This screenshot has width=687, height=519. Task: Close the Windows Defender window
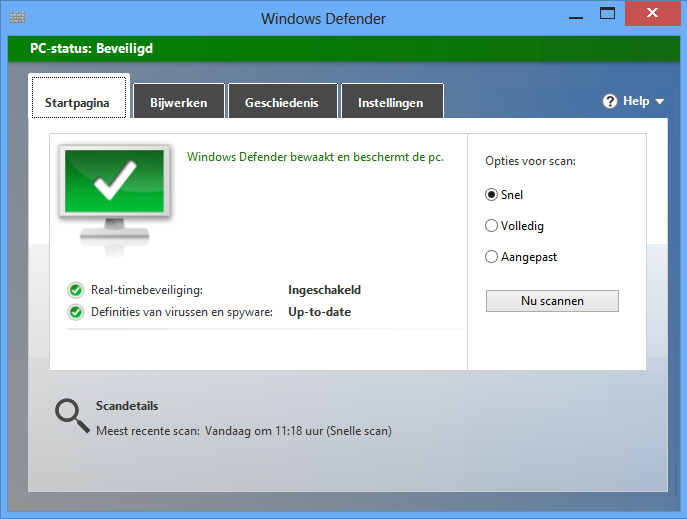pos(652,14)
